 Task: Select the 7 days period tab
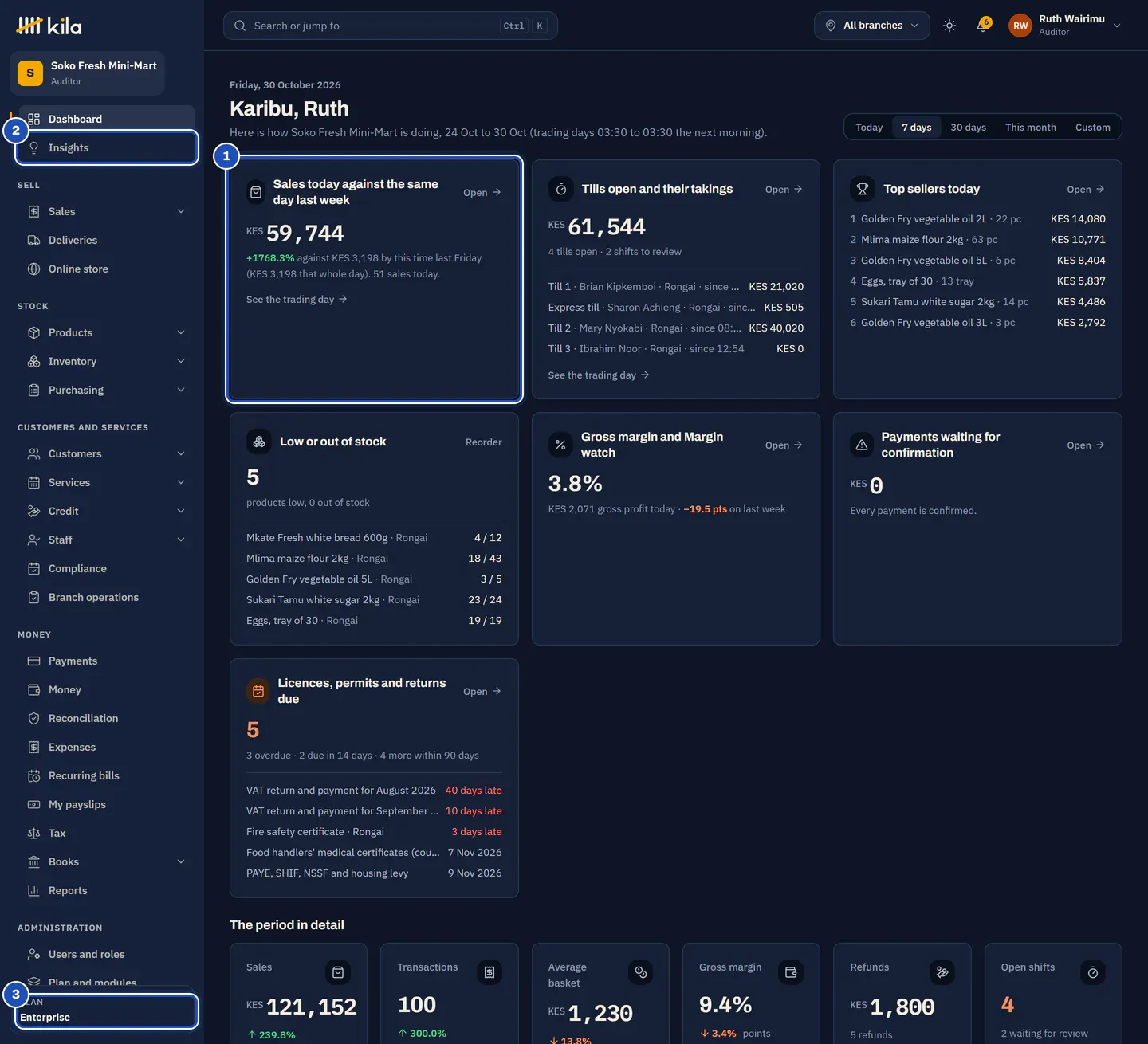[x=917, y=127]
